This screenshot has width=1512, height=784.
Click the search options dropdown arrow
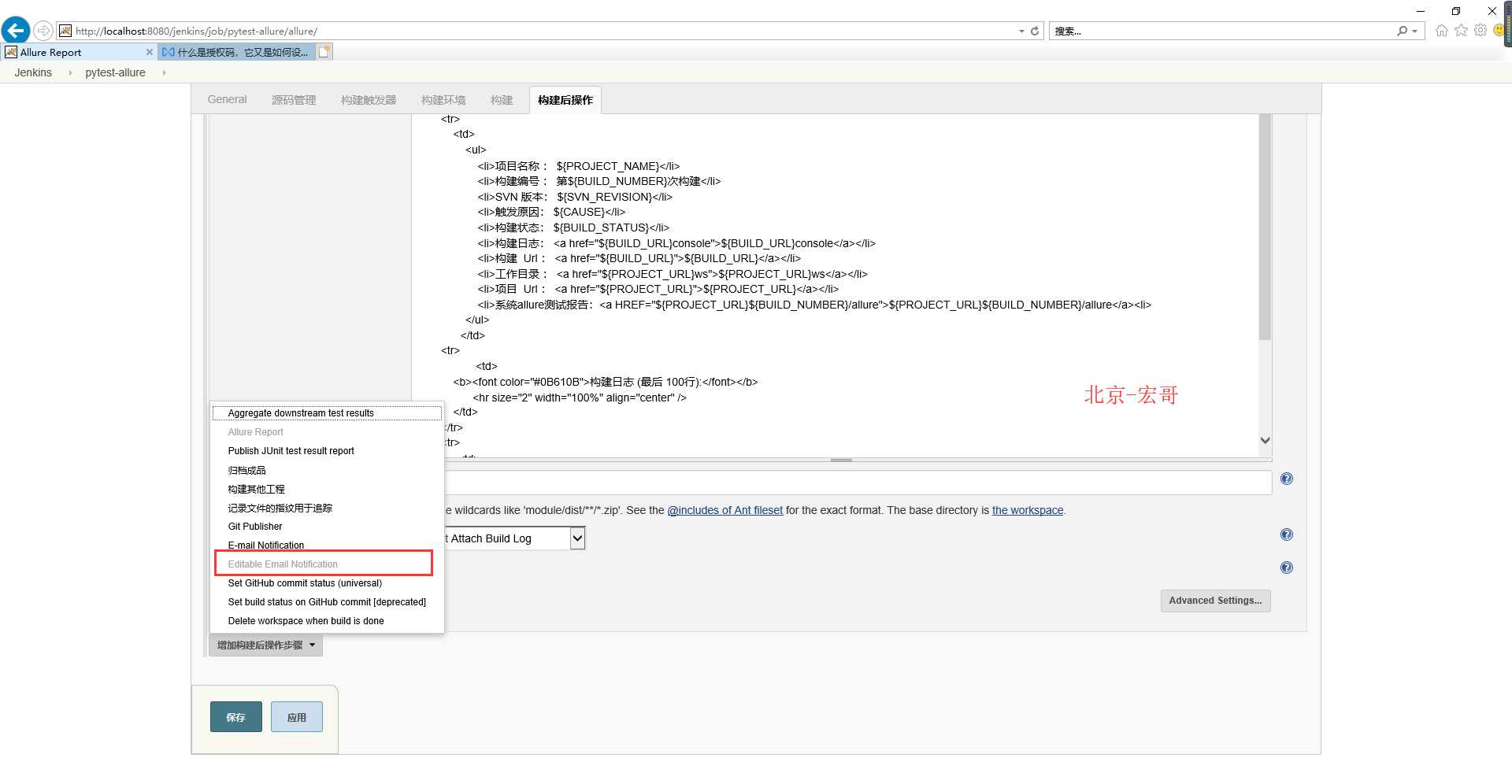click(x=1415, y=31)
